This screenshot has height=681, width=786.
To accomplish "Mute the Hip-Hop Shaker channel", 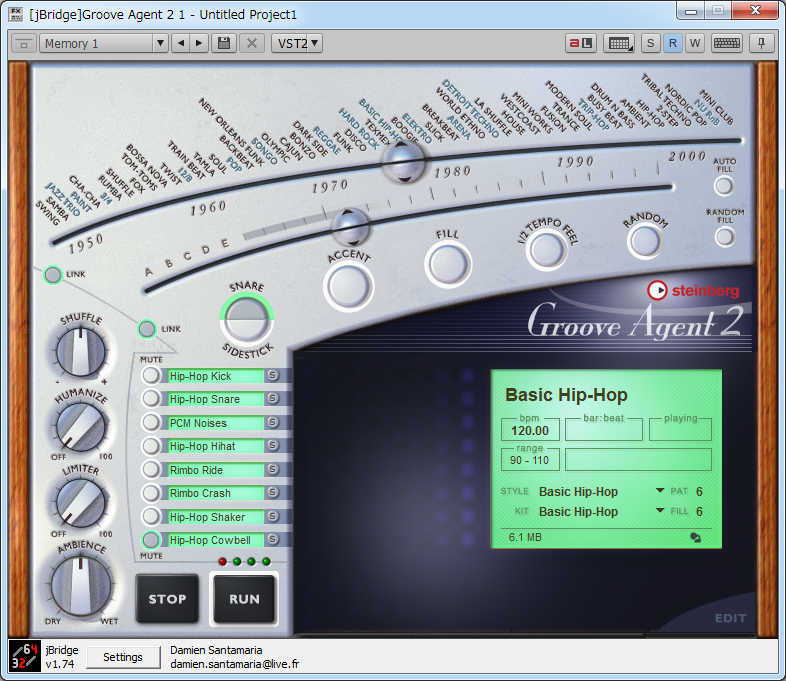I will coord(151,516).
